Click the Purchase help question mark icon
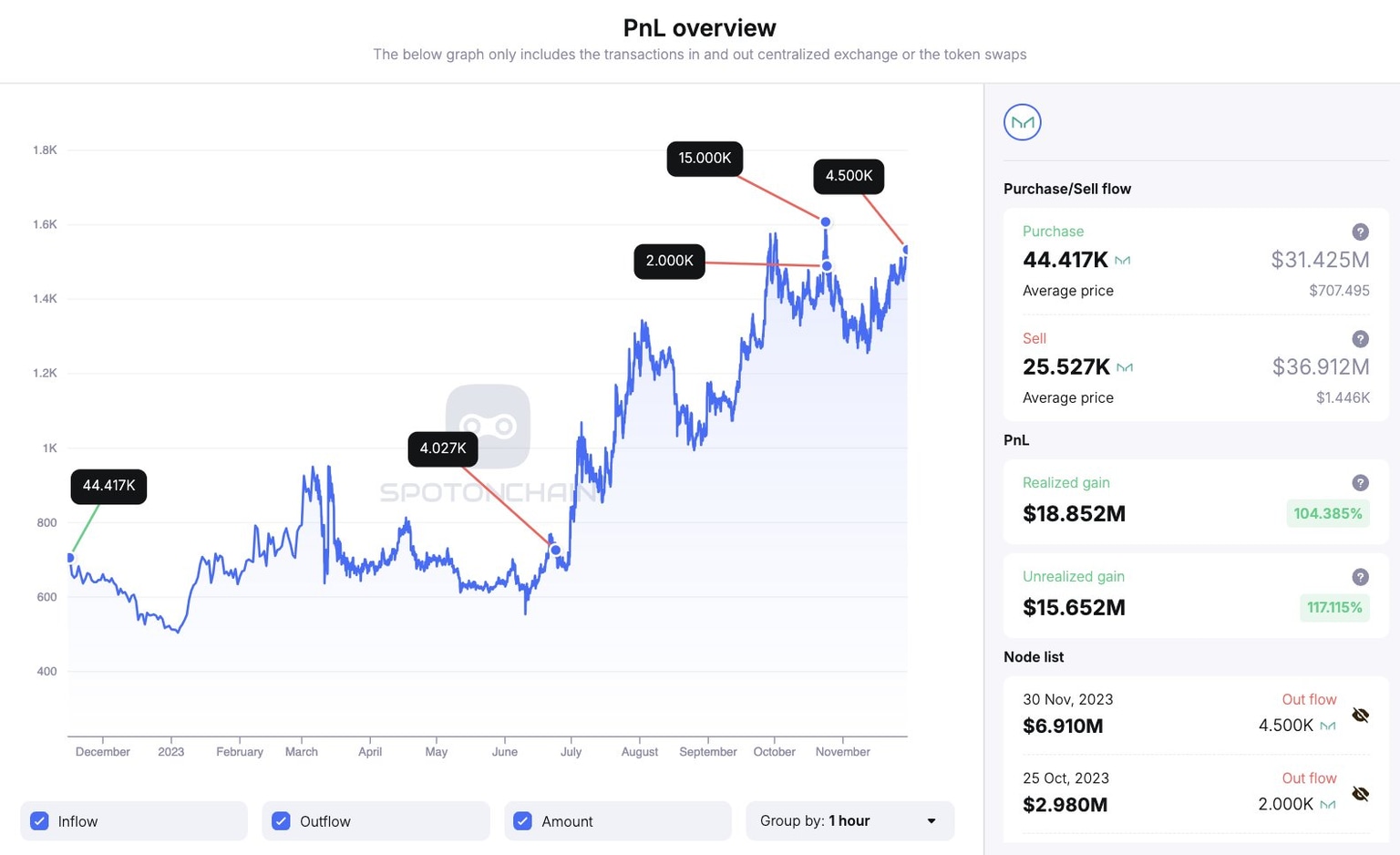The width and height of the screenshot is (1400, 855). 1360,232
